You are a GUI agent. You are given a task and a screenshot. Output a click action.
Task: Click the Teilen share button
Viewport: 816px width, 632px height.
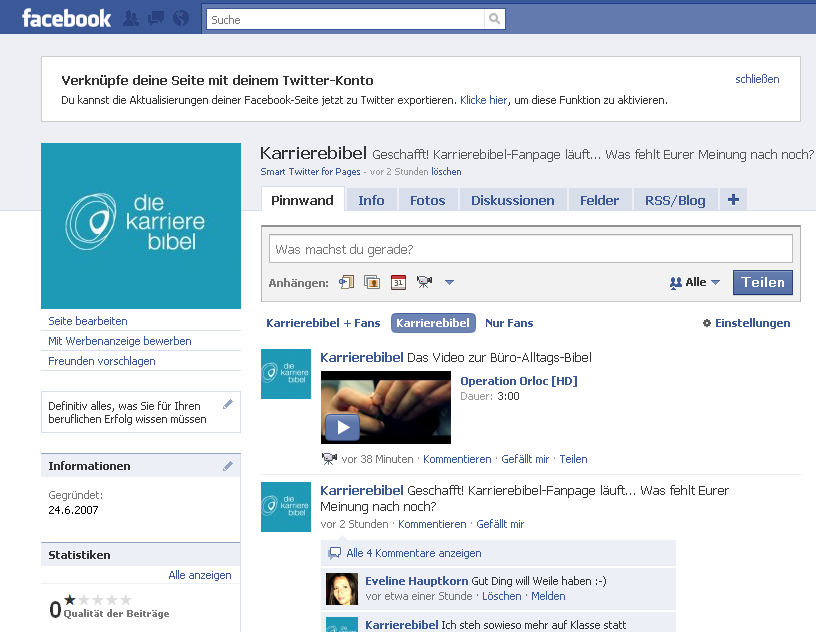click(762, 282)
